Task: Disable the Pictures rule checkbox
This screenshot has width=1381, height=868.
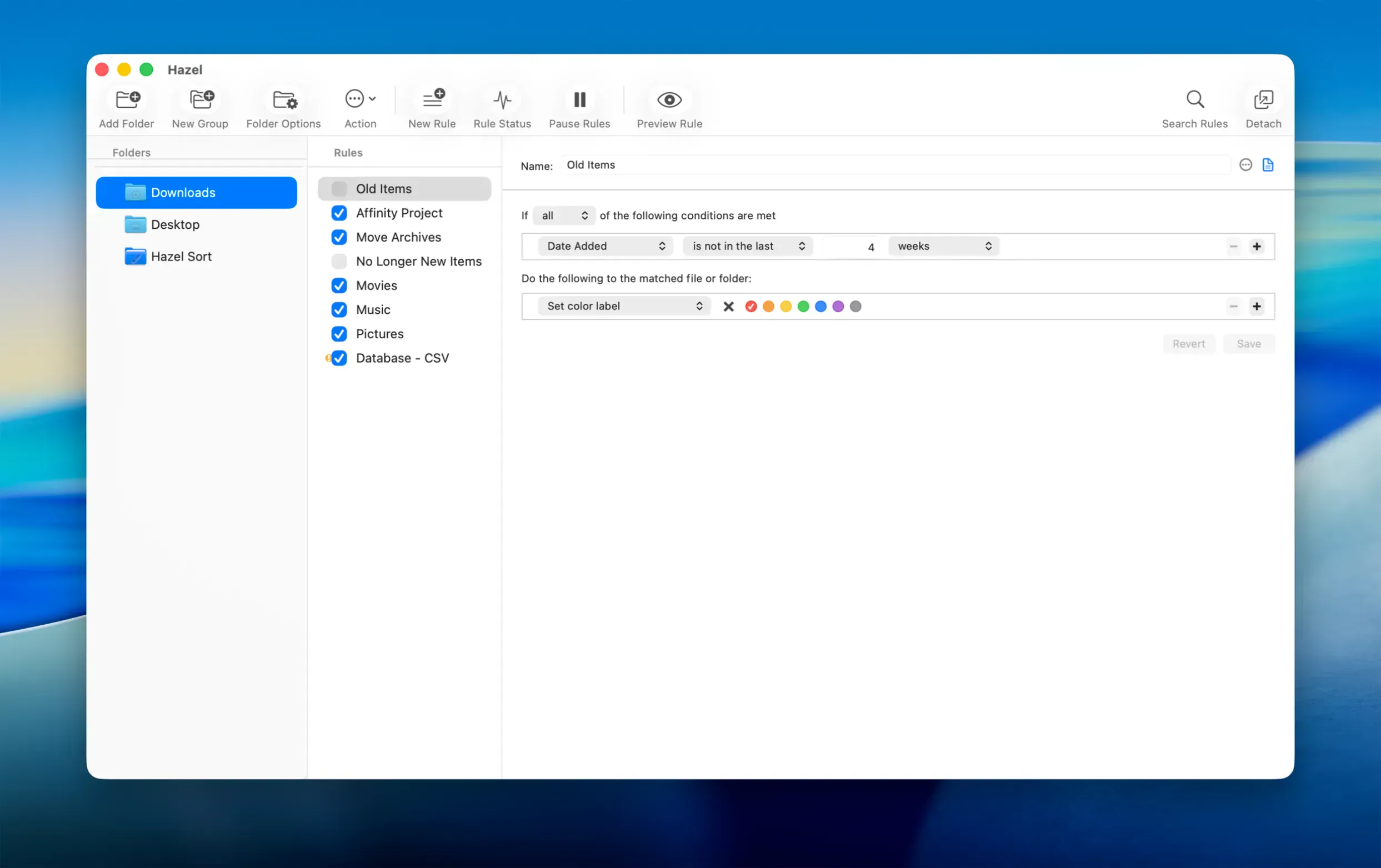Action: click(339, 334)
